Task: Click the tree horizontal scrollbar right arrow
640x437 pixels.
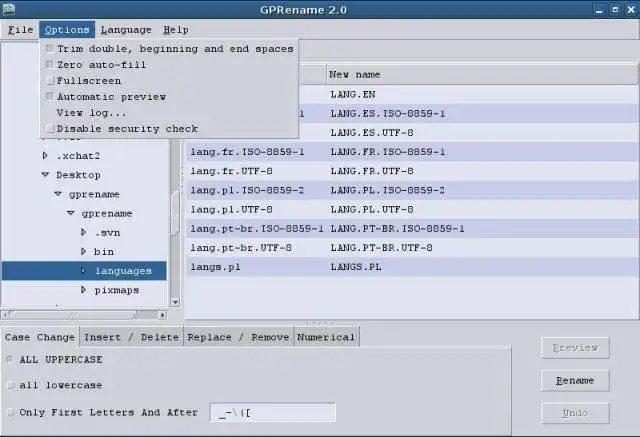Action: click(x=162, y=315)
